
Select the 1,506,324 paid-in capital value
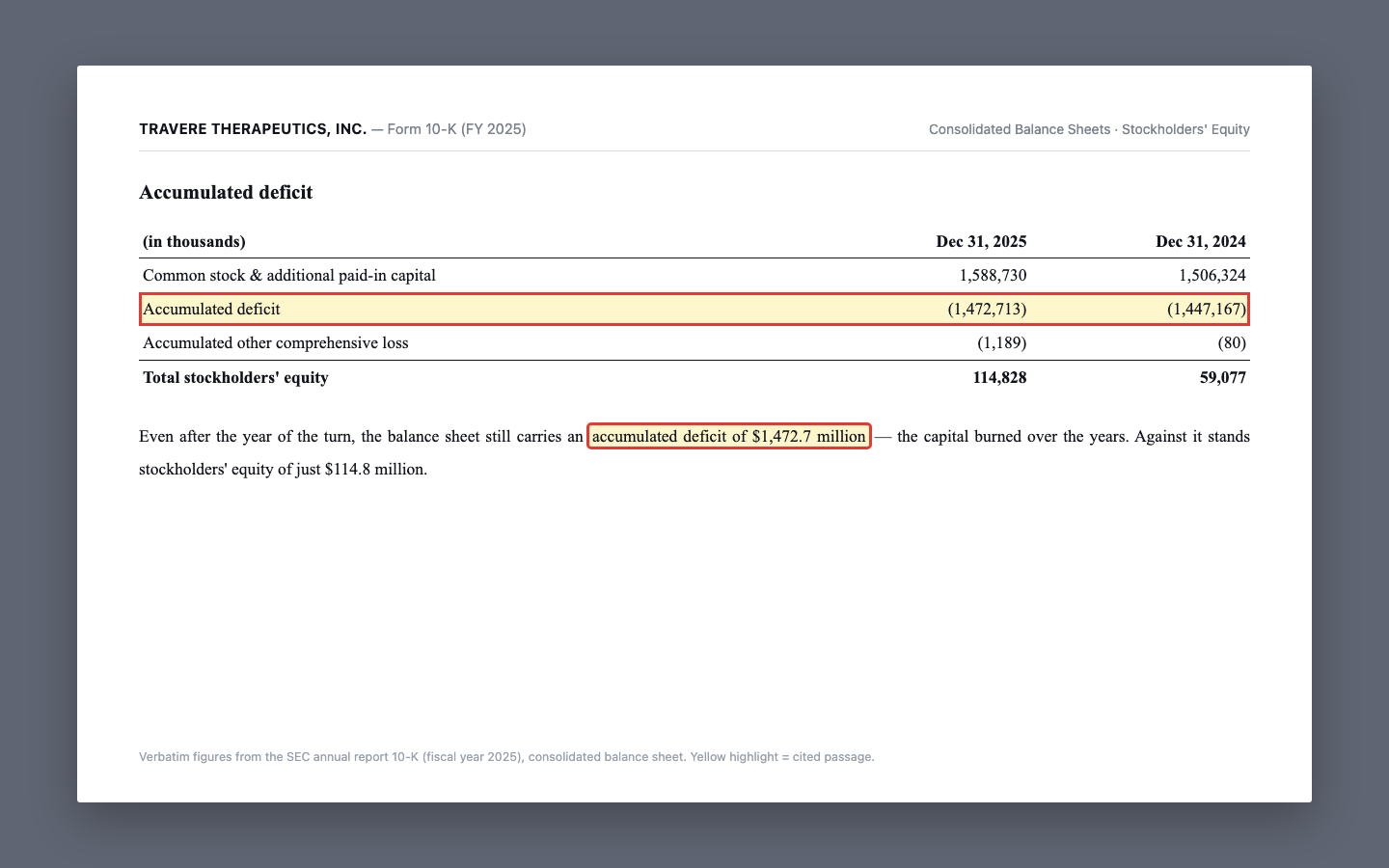coord(1212,276)
